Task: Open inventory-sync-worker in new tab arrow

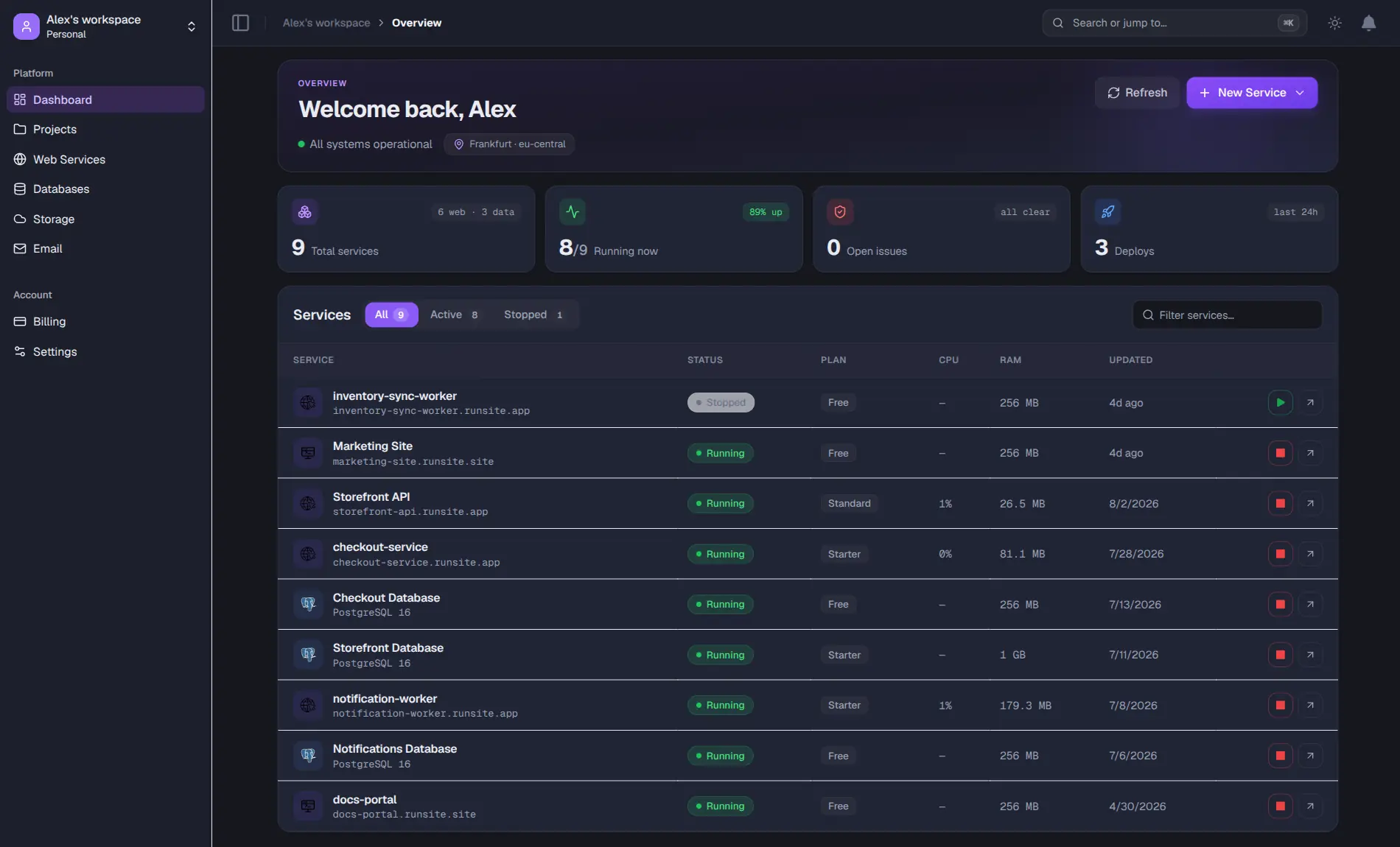Action: (x=1310, y=403)
